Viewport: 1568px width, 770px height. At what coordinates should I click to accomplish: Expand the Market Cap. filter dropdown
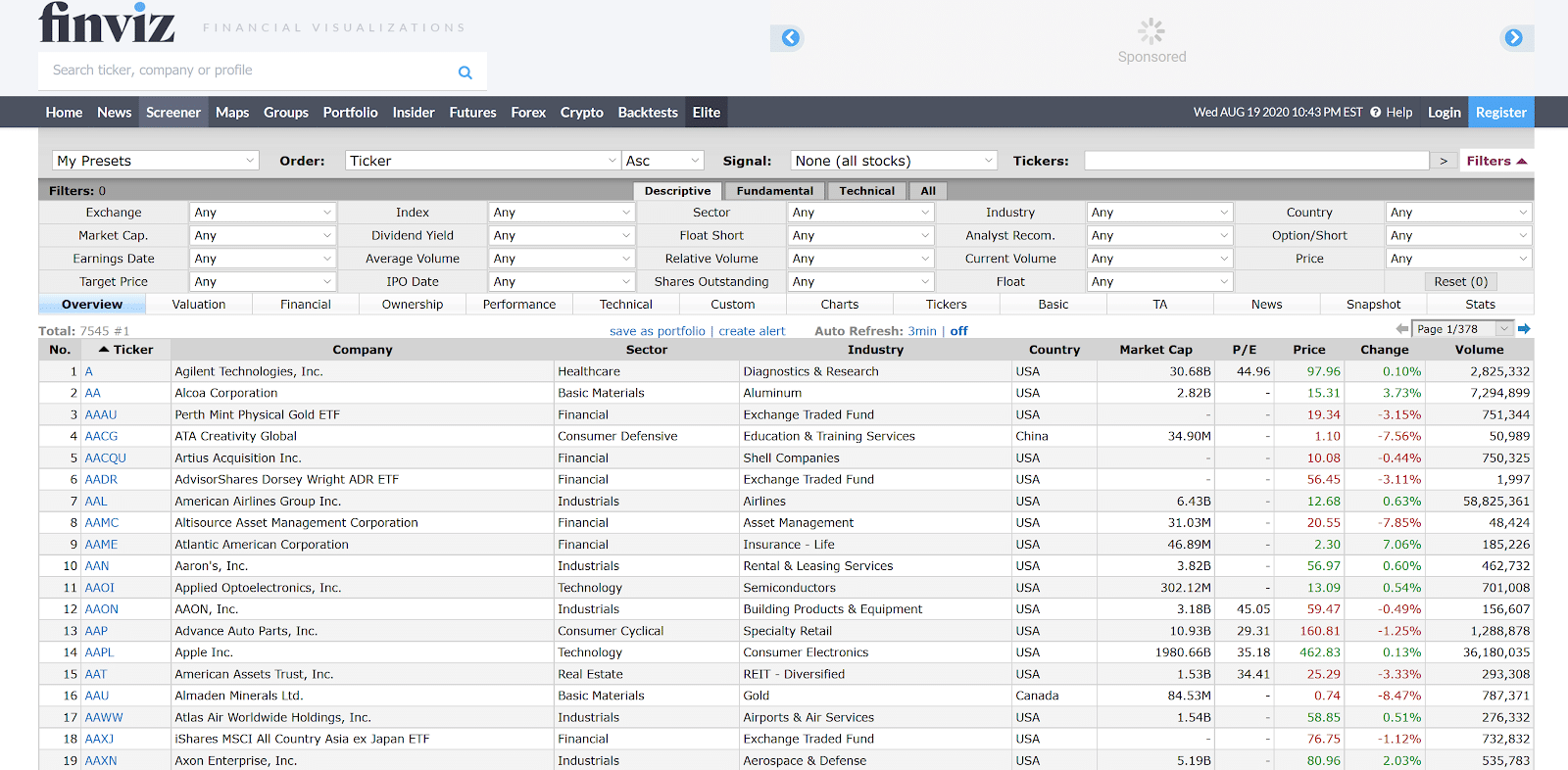pyautogui.click(x=263, y=236)
